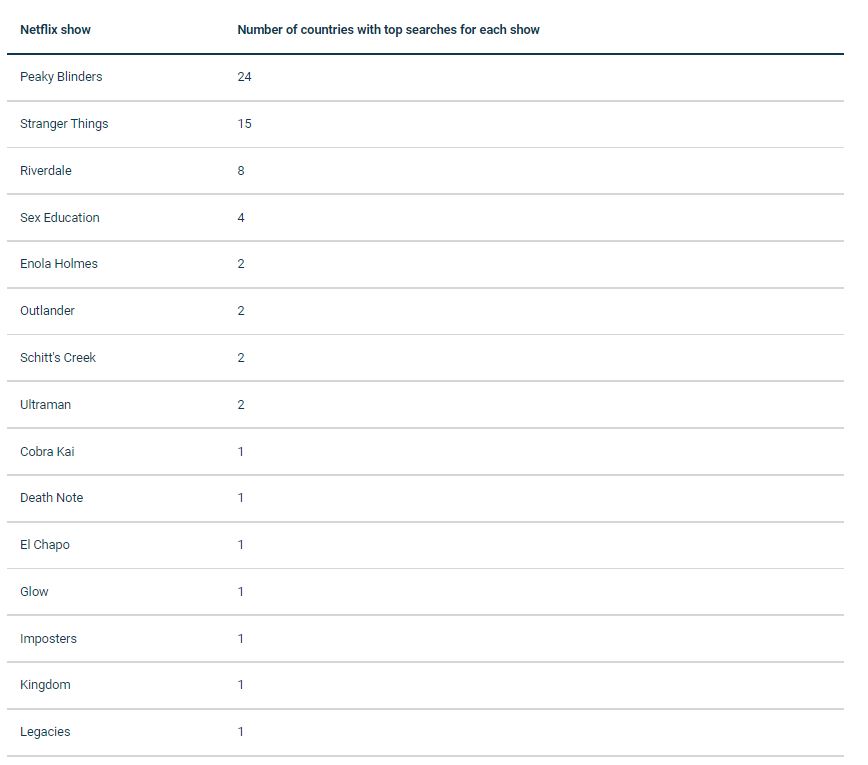Click the El Chapo cell
This screenshot has height=765, width=868.
click(45, 545)
